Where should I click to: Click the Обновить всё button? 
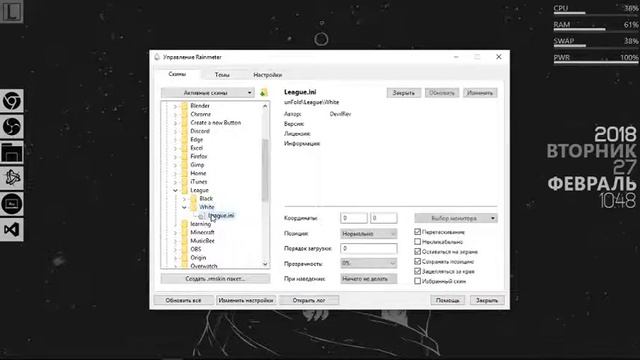(183, 300)
